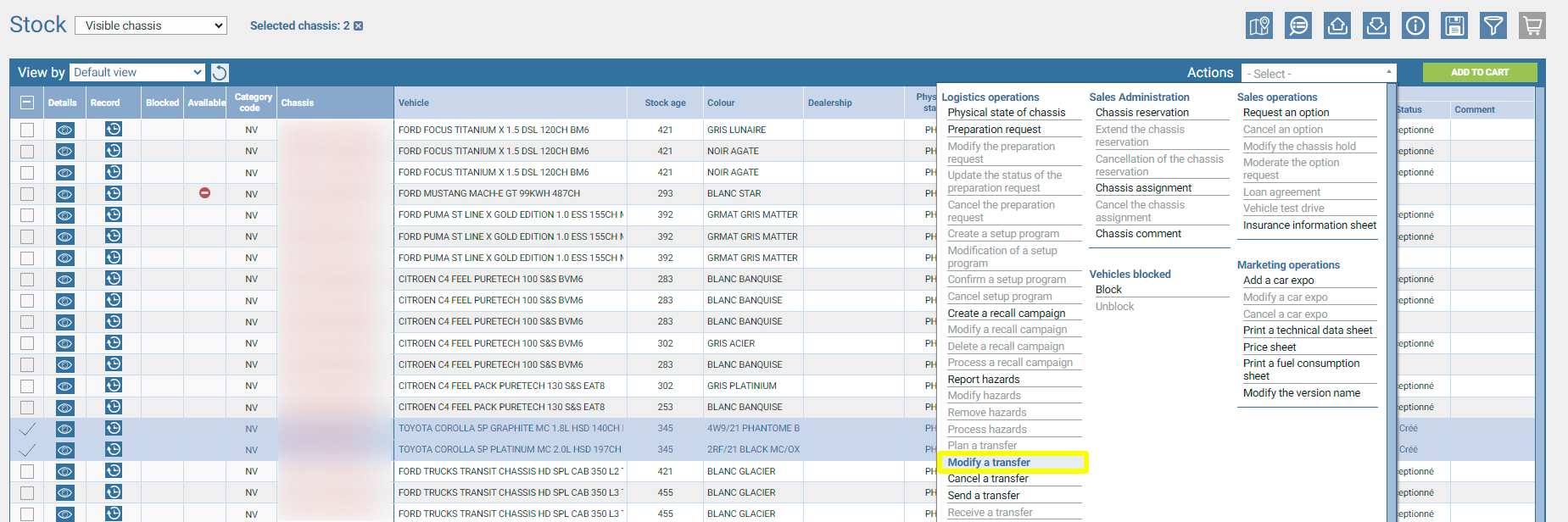1568x522 pixels.
Task: Click the red blocked icon on Mustang row
Action: 204,193
